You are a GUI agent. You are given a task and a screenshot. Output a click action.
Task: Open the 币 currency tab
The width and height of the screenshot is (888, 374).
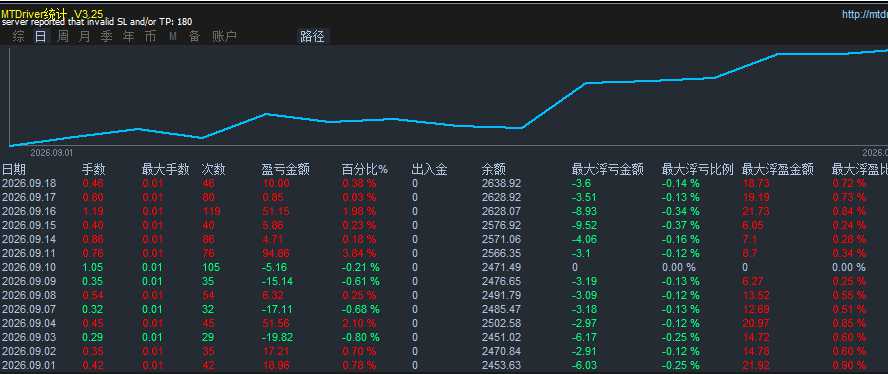pyautogui.click(x=150, y=37)
